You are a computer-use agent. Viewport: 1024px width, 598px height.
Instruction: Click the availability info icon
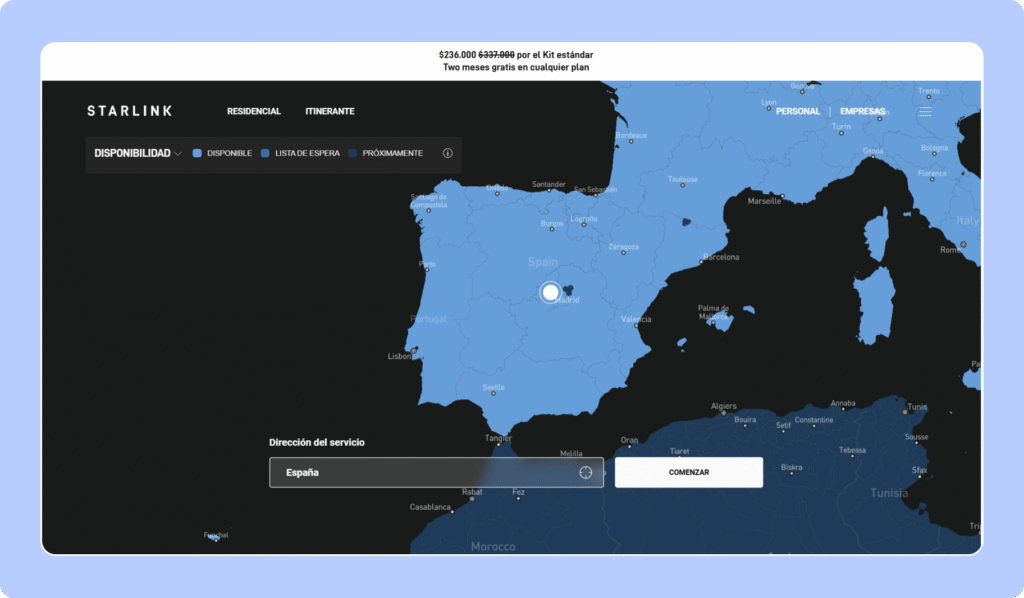[447, 154]
